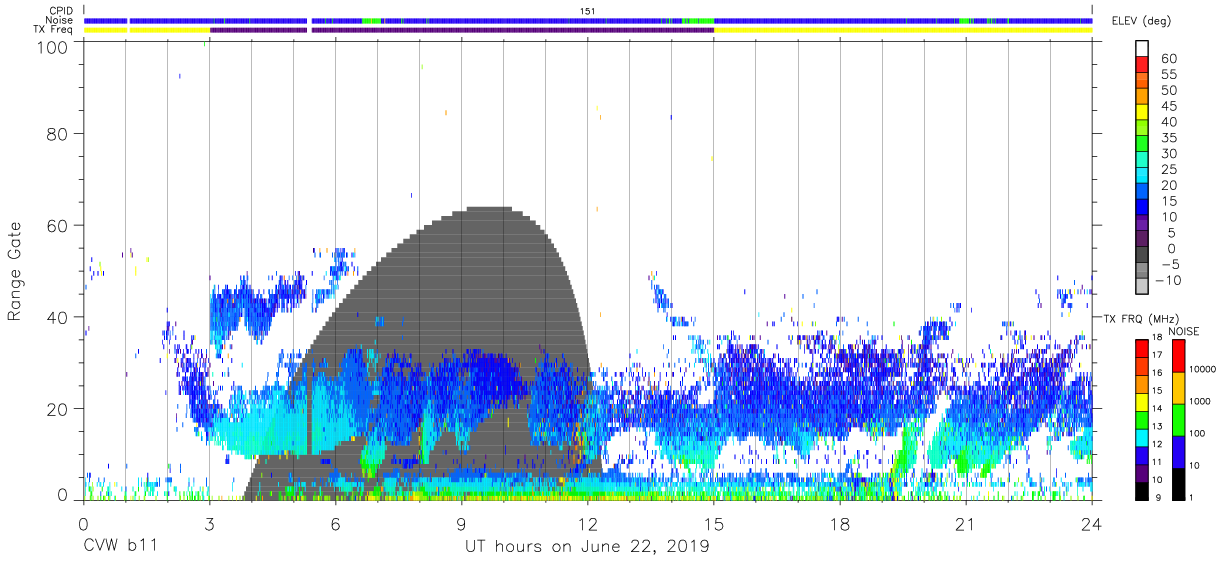Click the '100' tick on Range Gate axis
1228x567 pixels.
pos(51,47)
